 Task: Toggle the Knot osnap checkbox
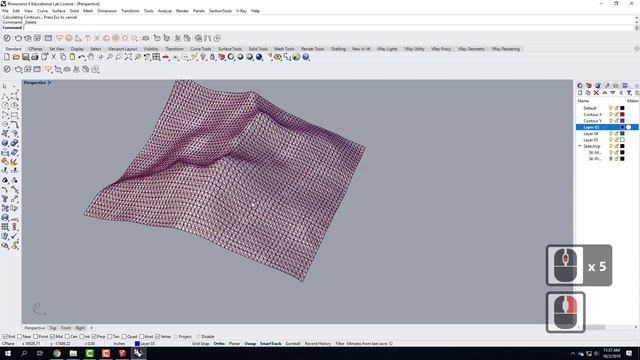click(142, 337)
